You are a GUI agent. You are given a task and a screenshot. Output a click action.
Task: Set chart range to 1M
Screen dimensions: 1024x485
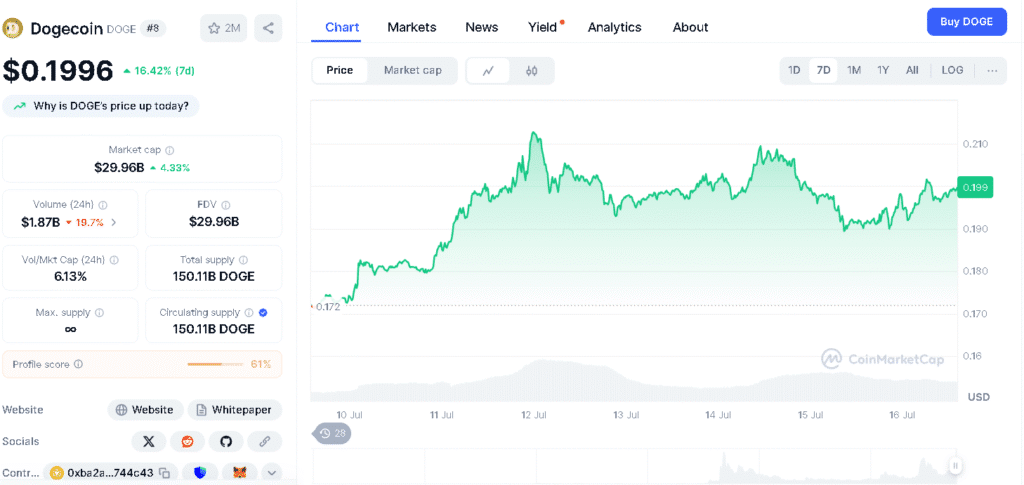[854, 70]
